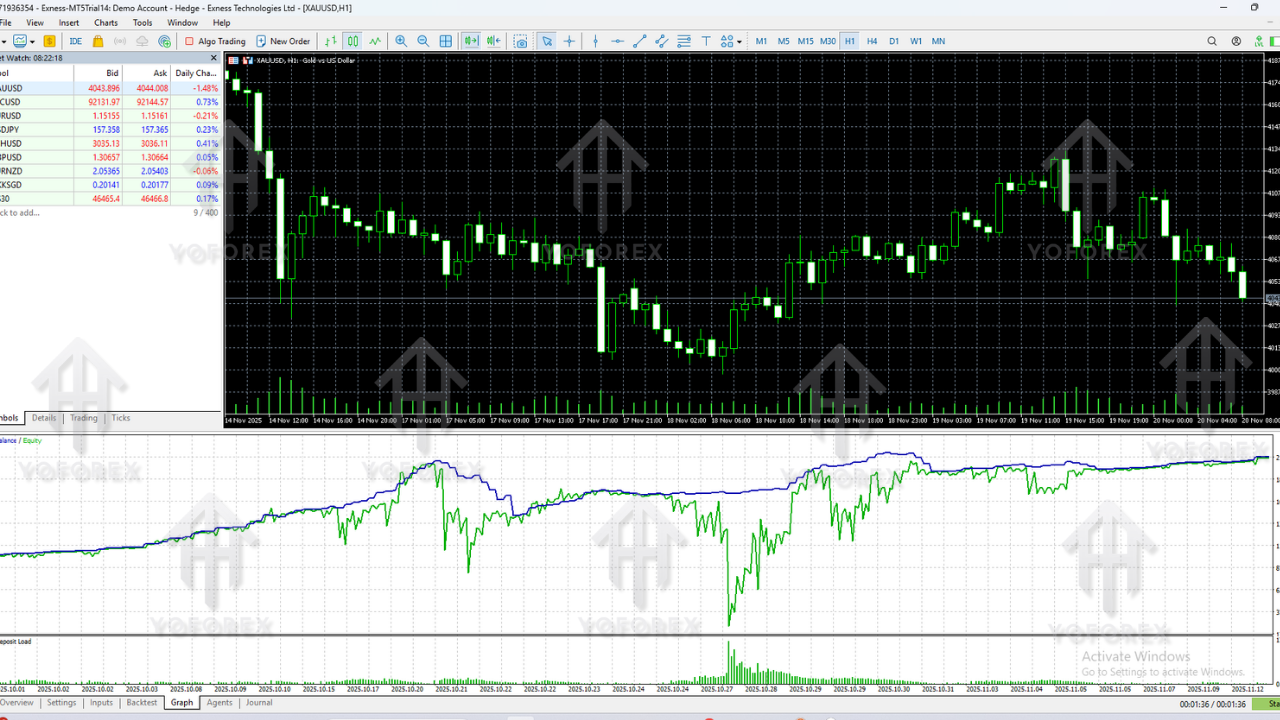1280x720 pixels.
Task: Click the New Order button
Action: point(283,41)
